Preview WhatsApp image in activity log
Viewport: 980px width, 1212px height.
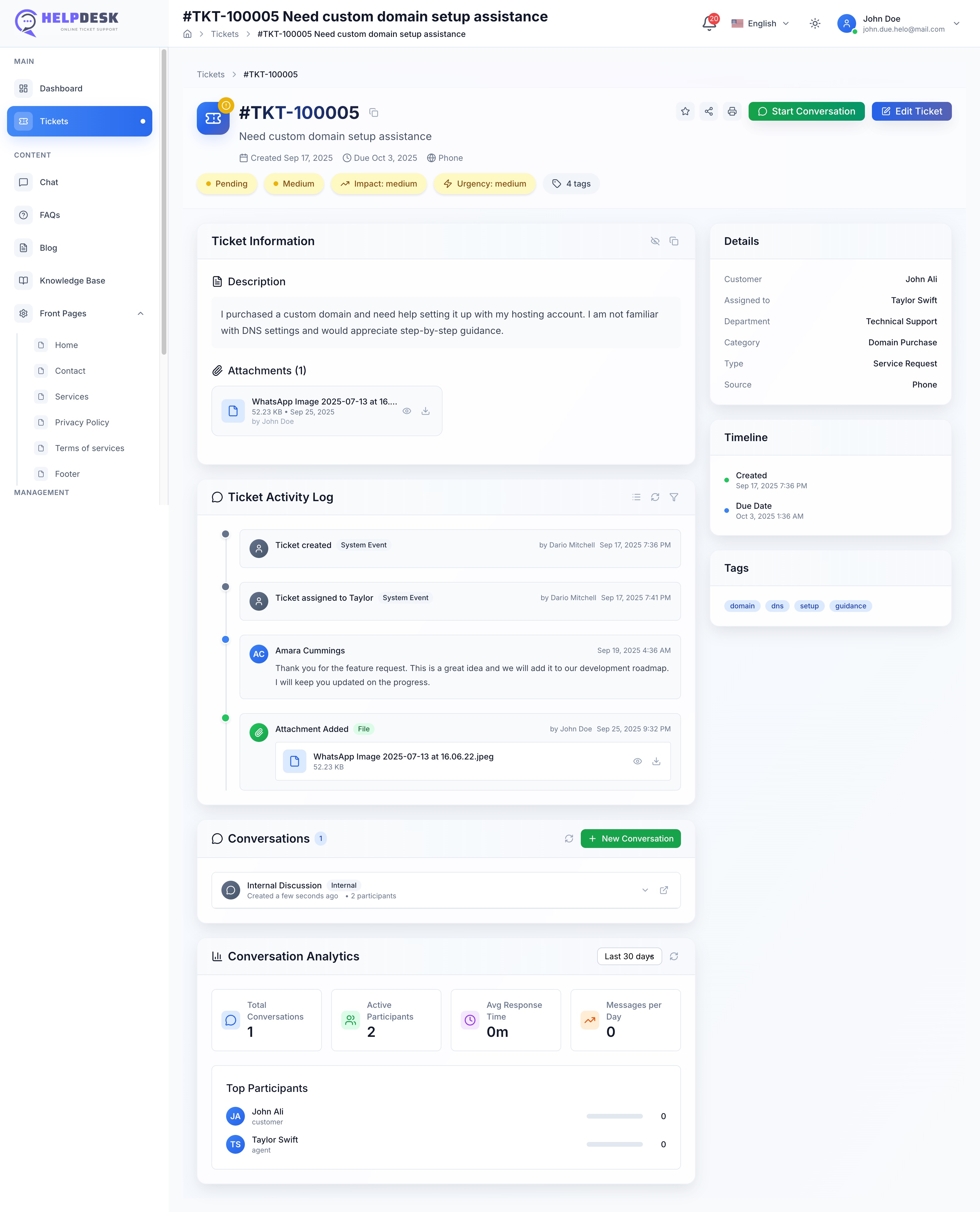(x=637, y=762)
